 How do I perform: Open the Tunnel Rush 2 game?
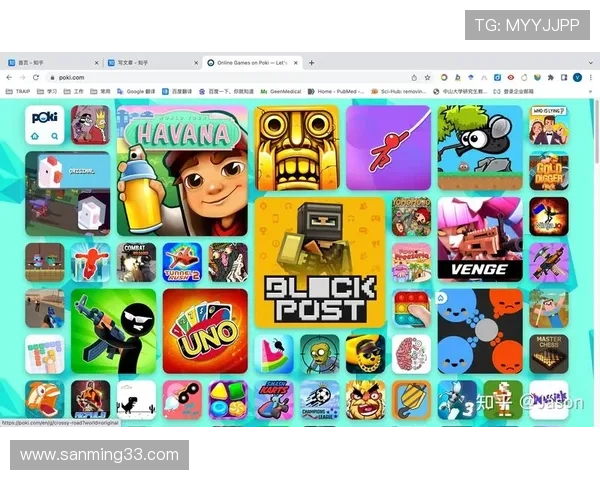[x=182, y=263]
